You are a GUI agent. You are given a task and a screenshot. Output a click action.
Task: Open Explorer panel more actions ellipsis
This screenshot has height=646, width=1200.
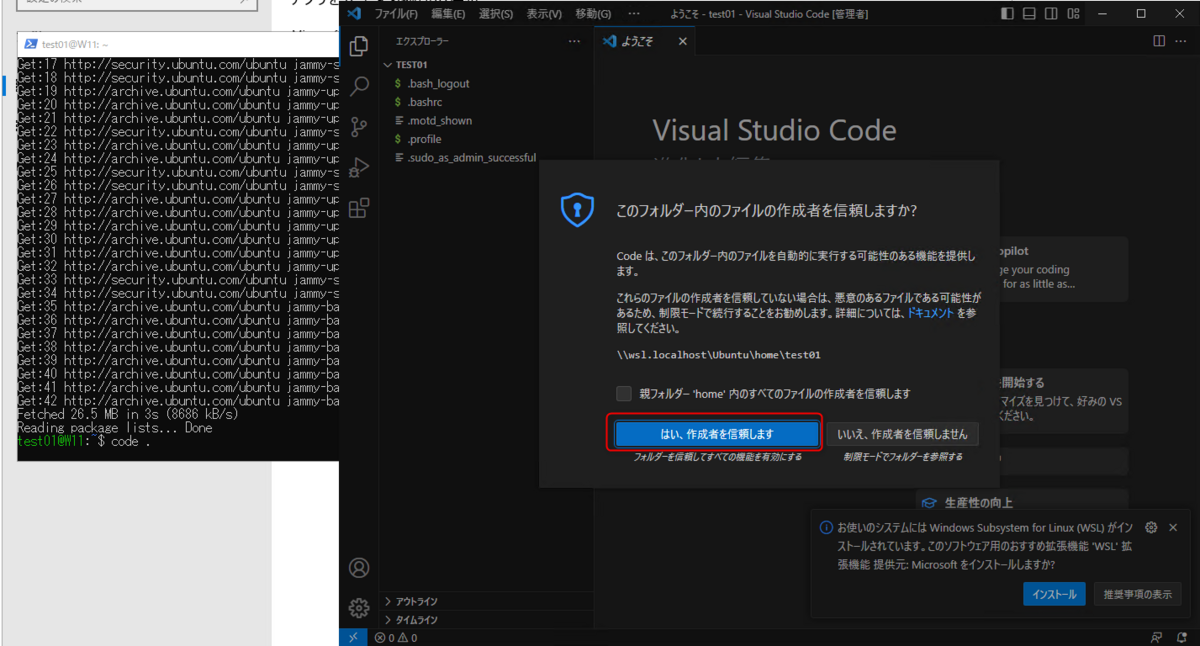[574, 42]
